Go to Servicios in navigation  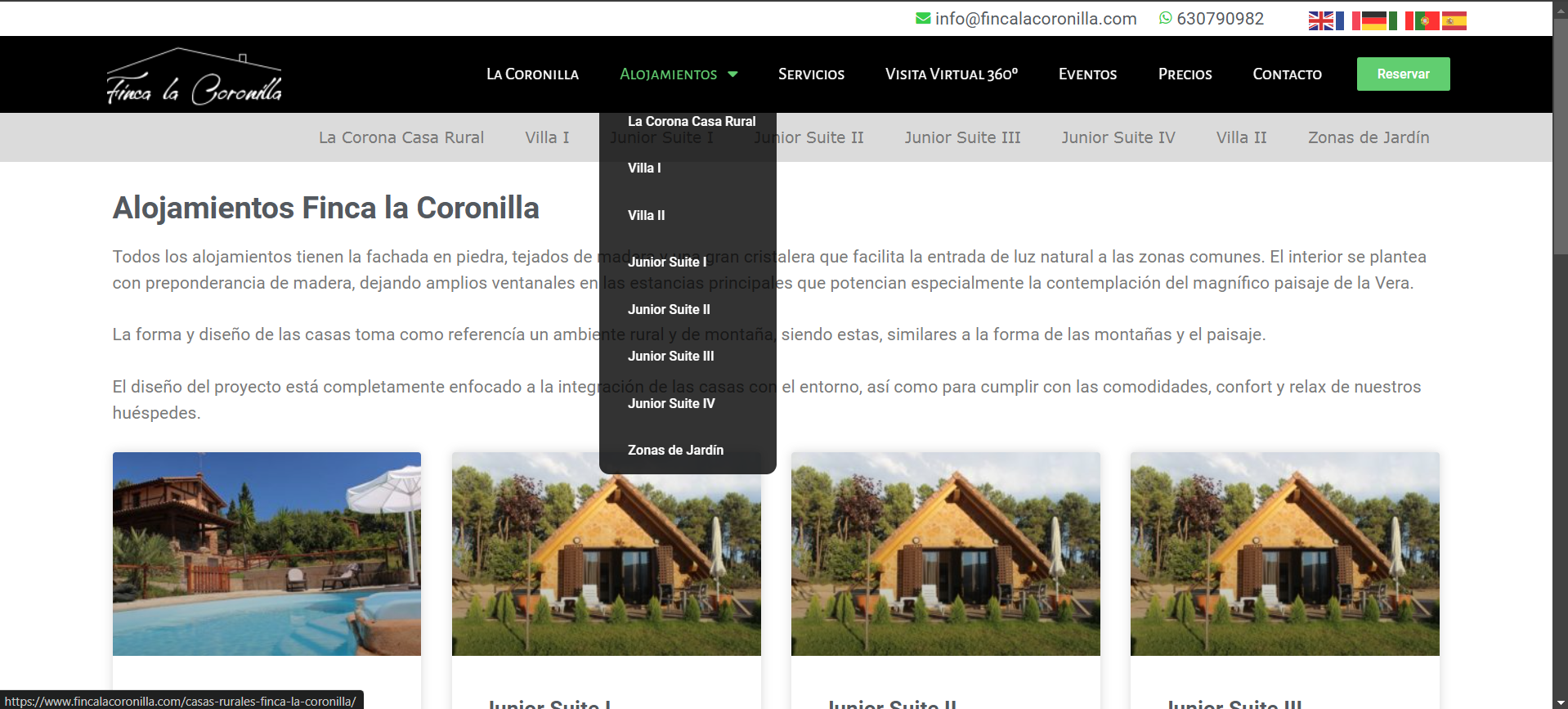click(x=811, y=74)
